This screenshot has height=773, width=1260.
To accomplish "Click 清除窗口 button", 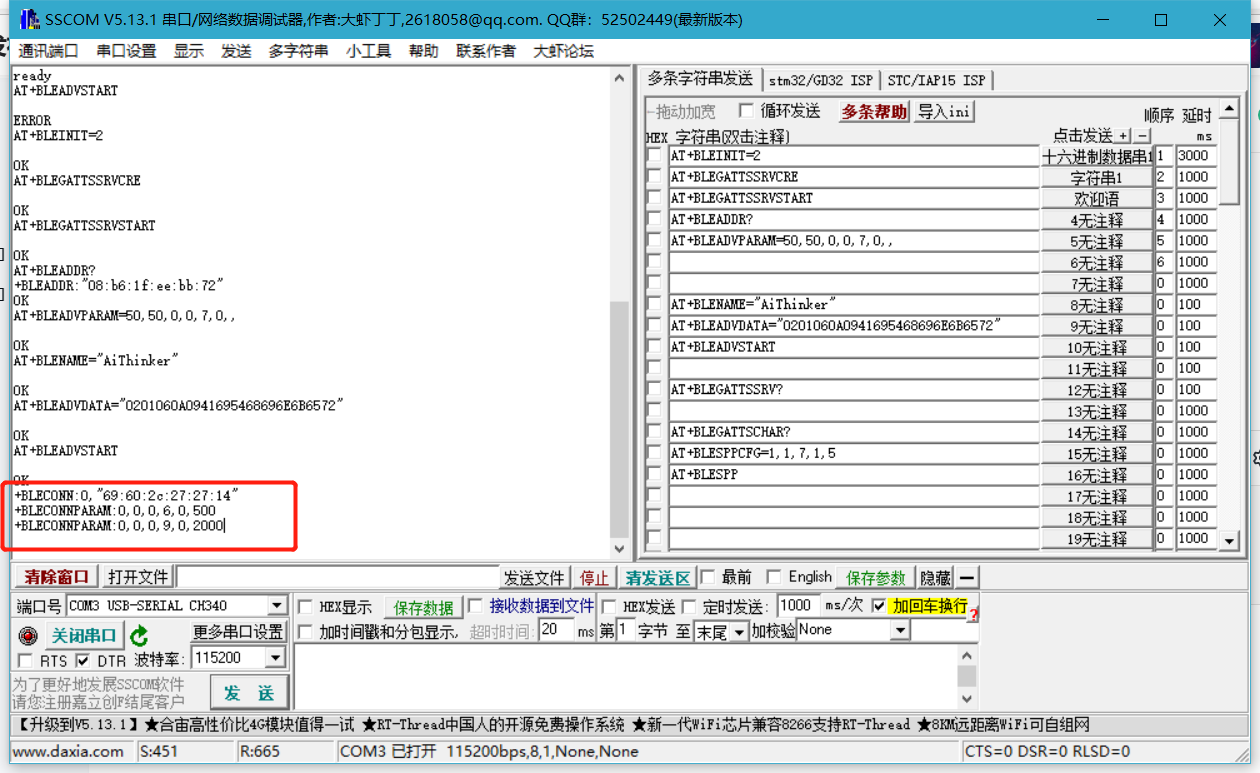I will [57, 577].
